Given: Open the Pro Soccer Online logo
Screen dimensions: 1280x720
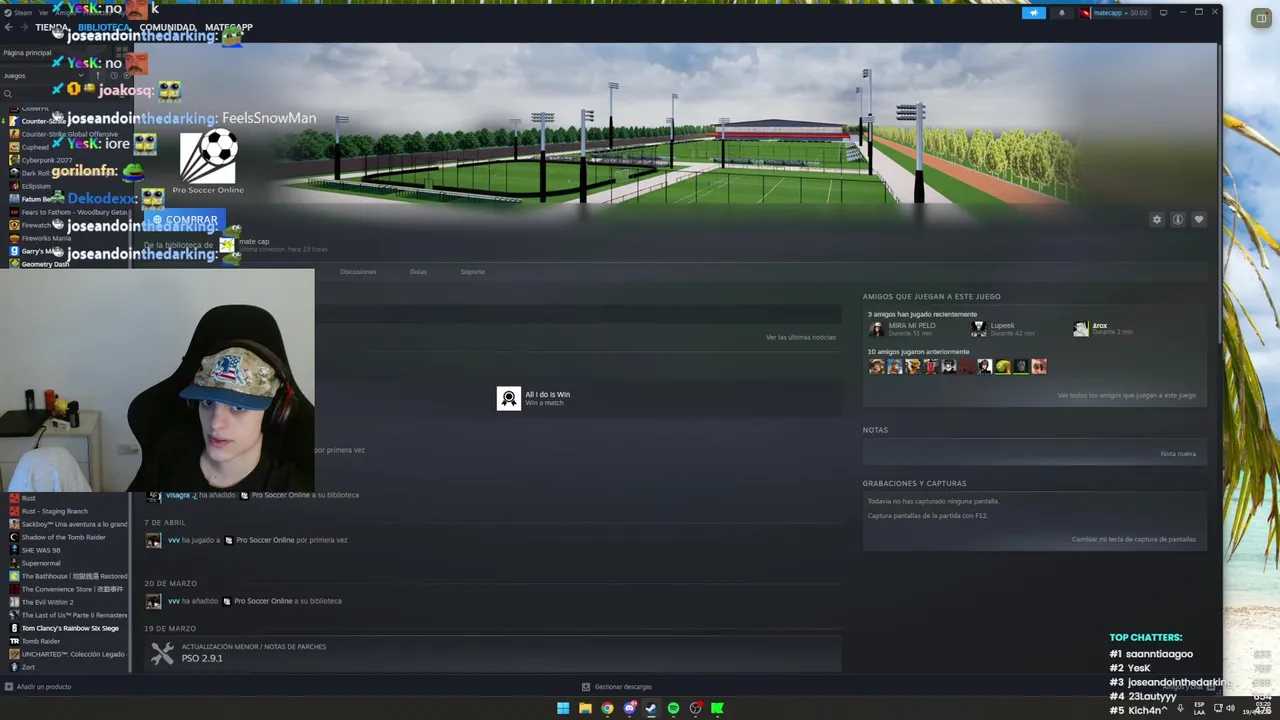Looking at the screenshot, I should pyautogui.click(x=208, y=162).
